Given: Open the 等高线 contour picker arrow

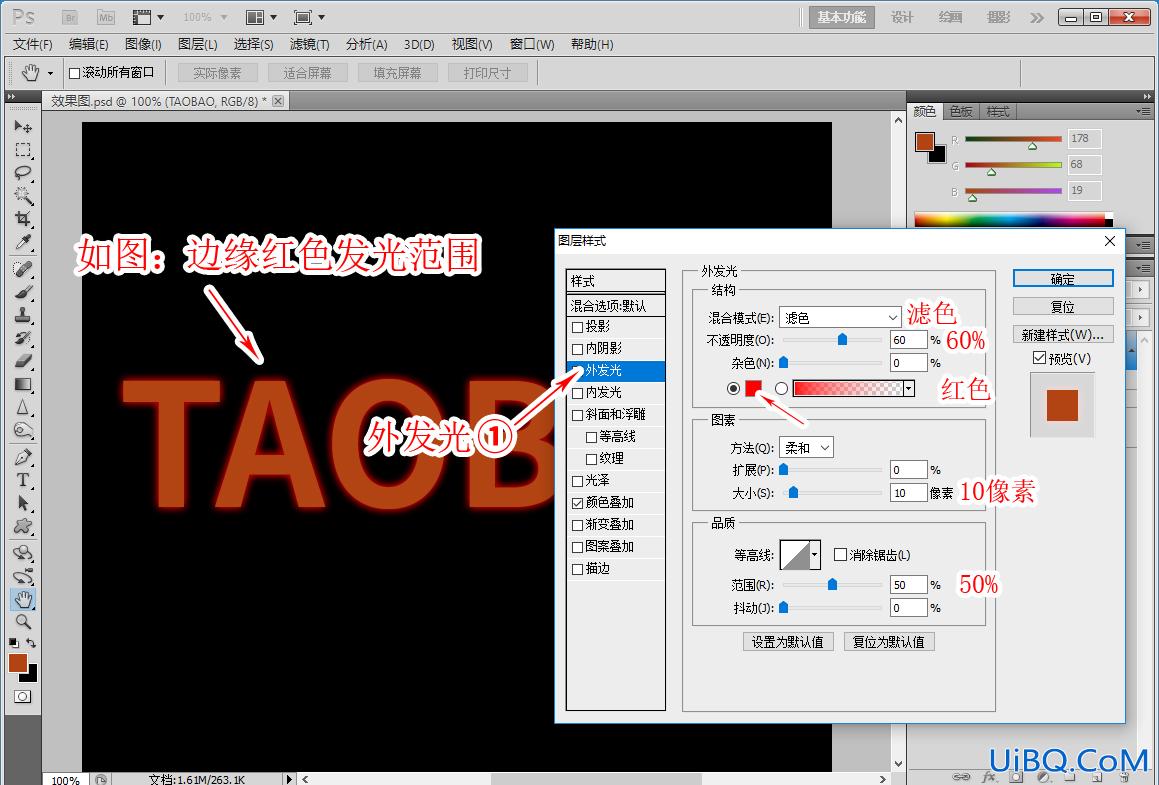Looking at the screenshot, I should 815,554.
